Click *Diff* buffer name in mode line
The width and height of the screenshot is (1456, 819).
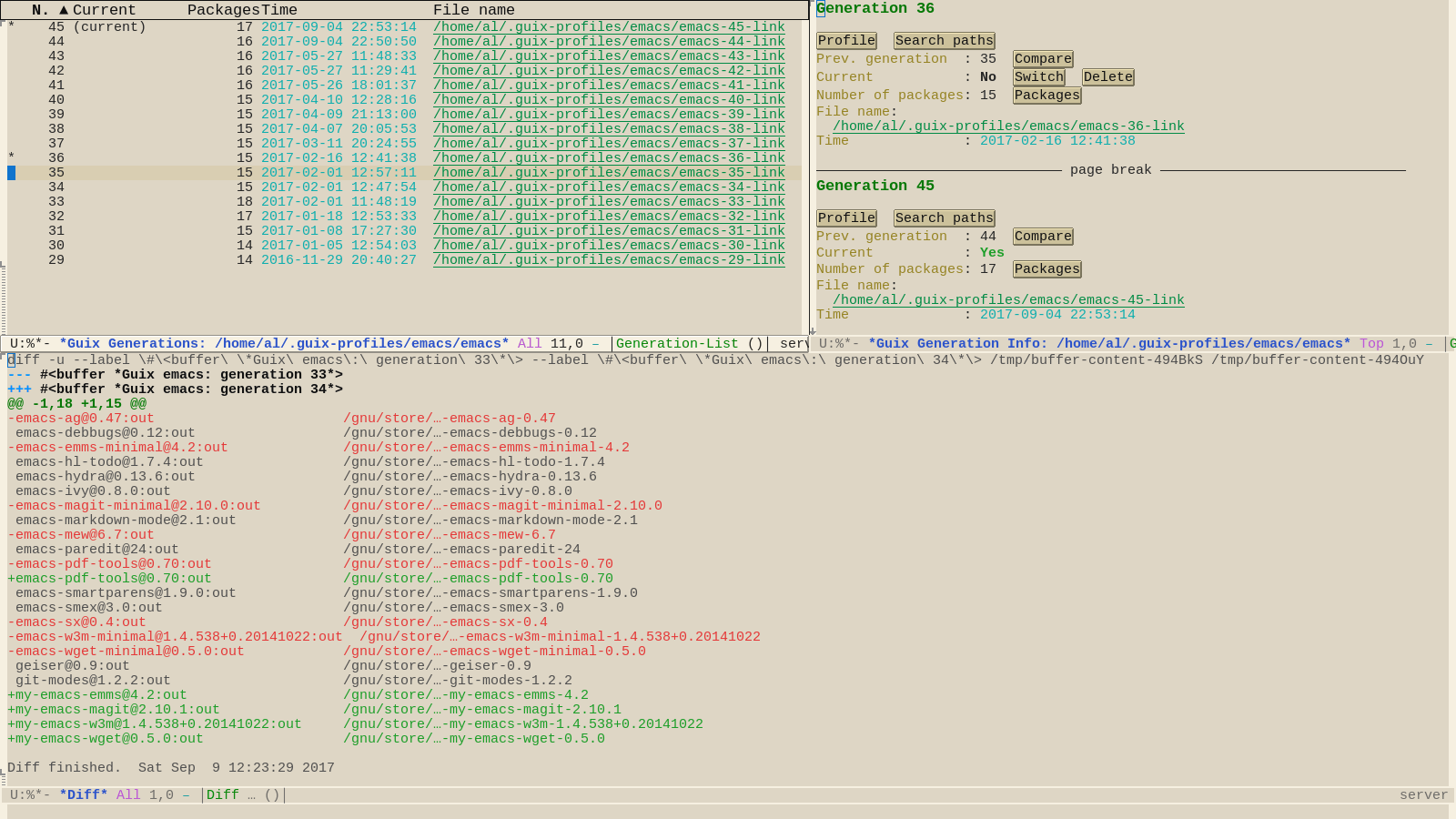[84, 795]
